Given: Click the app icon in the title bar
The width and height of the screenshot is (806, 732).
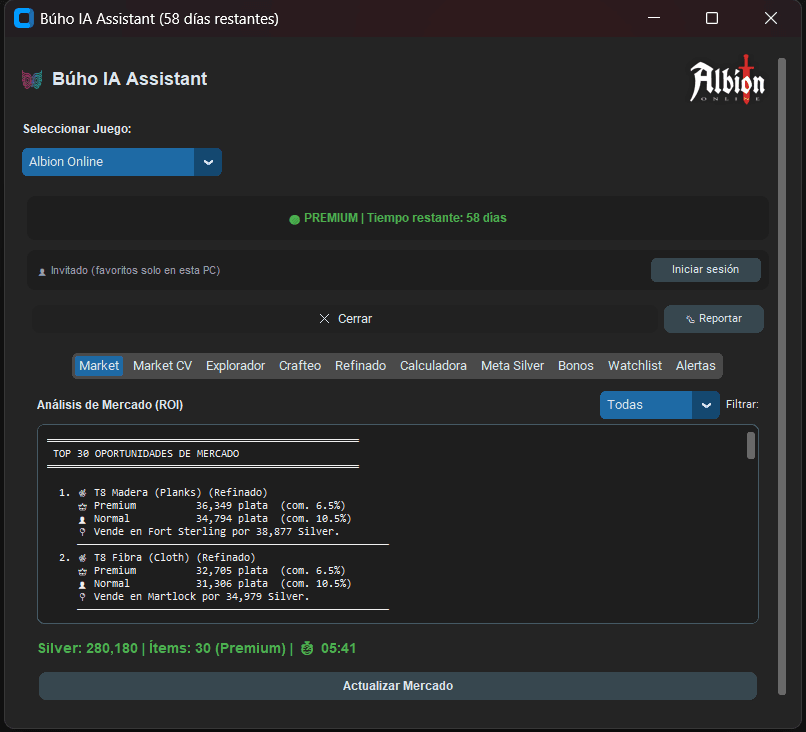Looking at the screenshot, I should [24, 19].
